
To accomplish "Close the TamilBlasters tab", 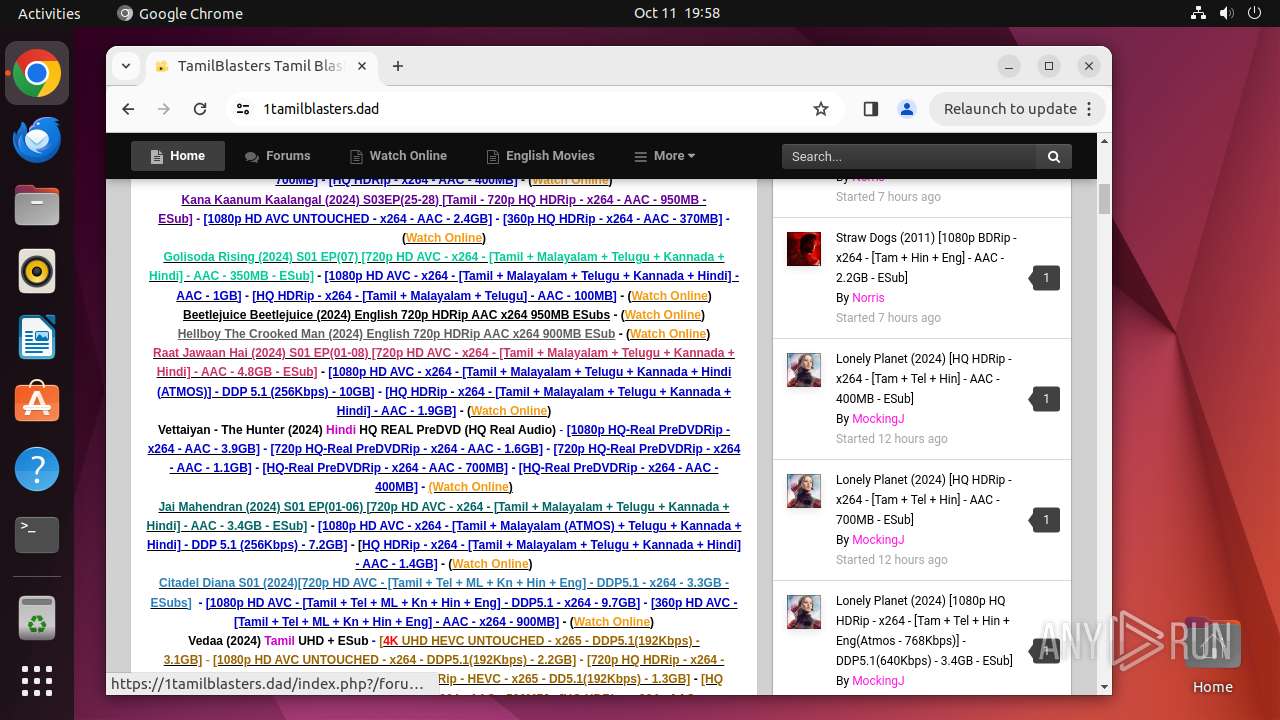I will 362,66.
